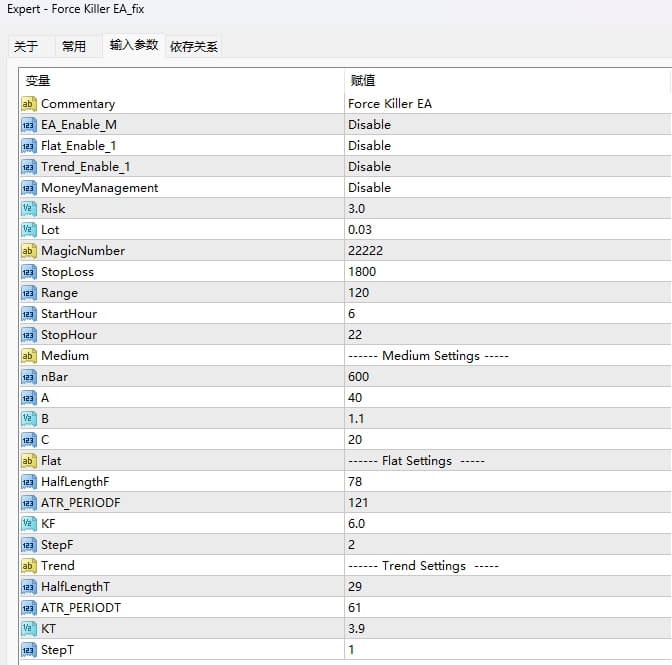Click the integer icon beside variable C
This screenshot has width=672, height=665.
click(28, 440)
